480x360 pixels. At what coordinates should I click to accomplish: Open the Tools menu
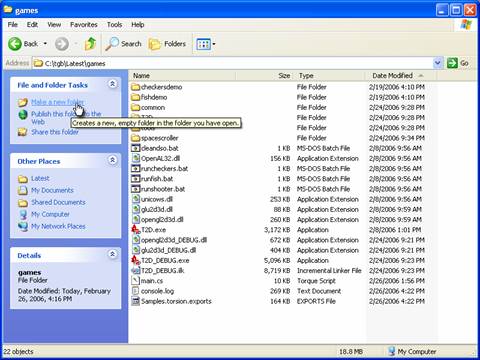click(x=114, y=25)
